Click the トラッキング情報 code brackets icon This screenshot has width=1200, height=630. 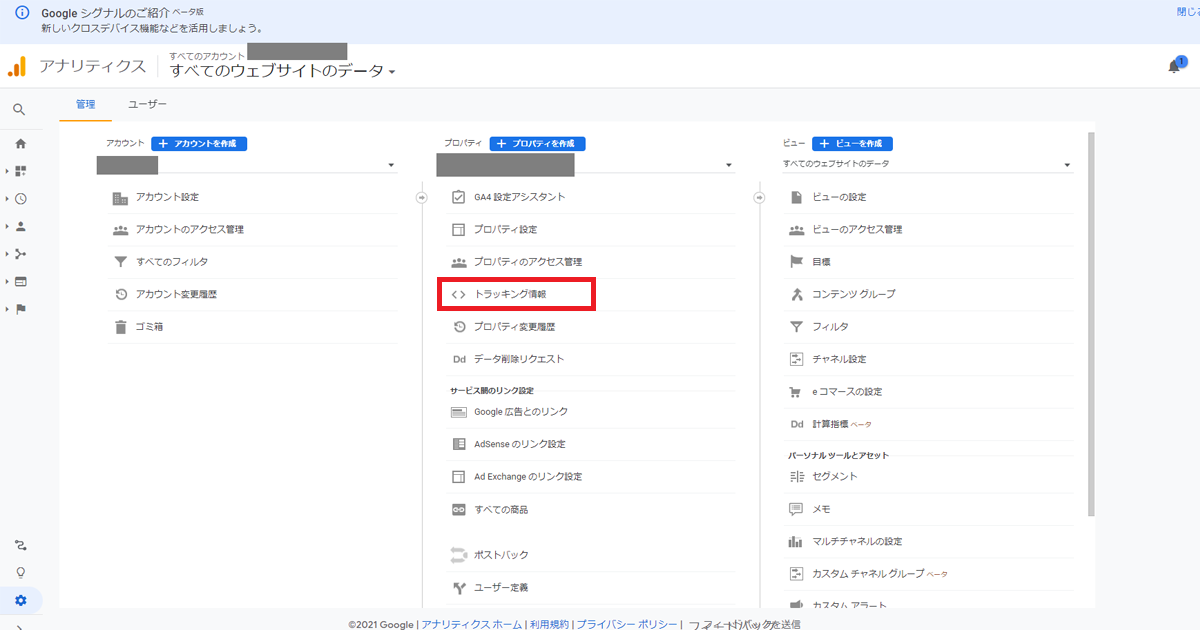(459, 295)
